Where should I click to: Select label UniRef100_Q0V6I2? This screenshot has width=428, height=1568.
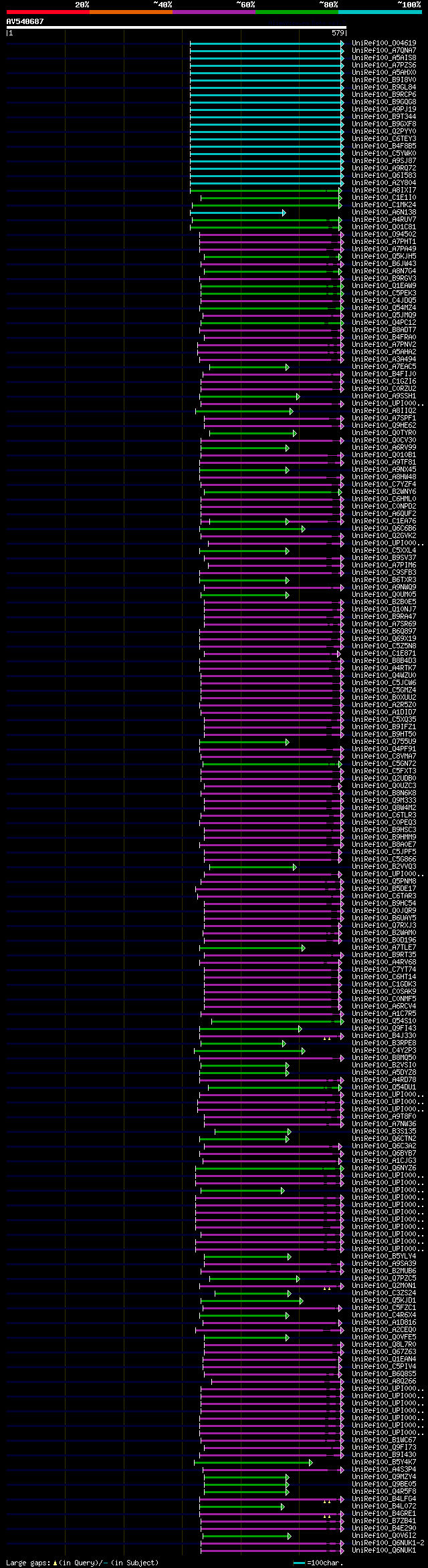pyautogui.click(x=384, y=1536)
